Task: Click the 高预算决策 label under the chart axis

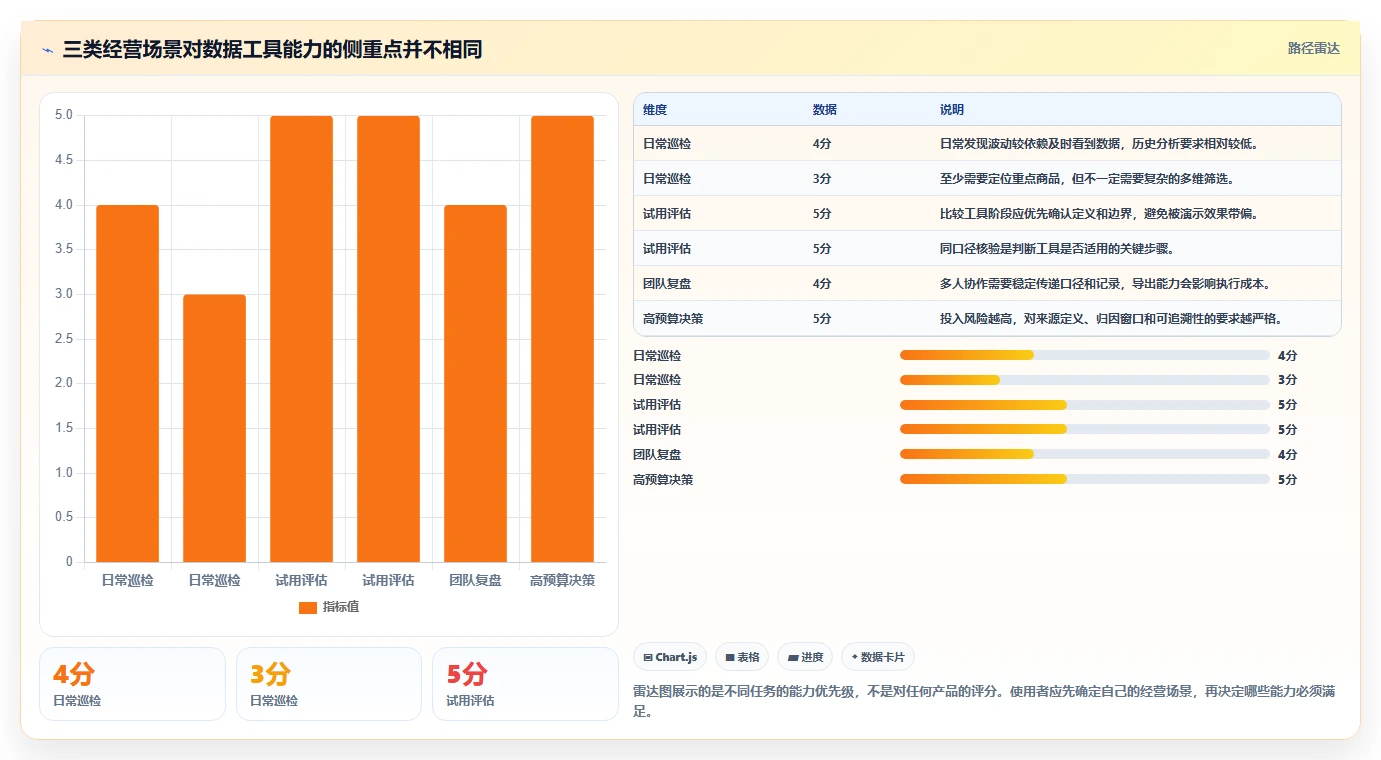Action: [562, 580]
